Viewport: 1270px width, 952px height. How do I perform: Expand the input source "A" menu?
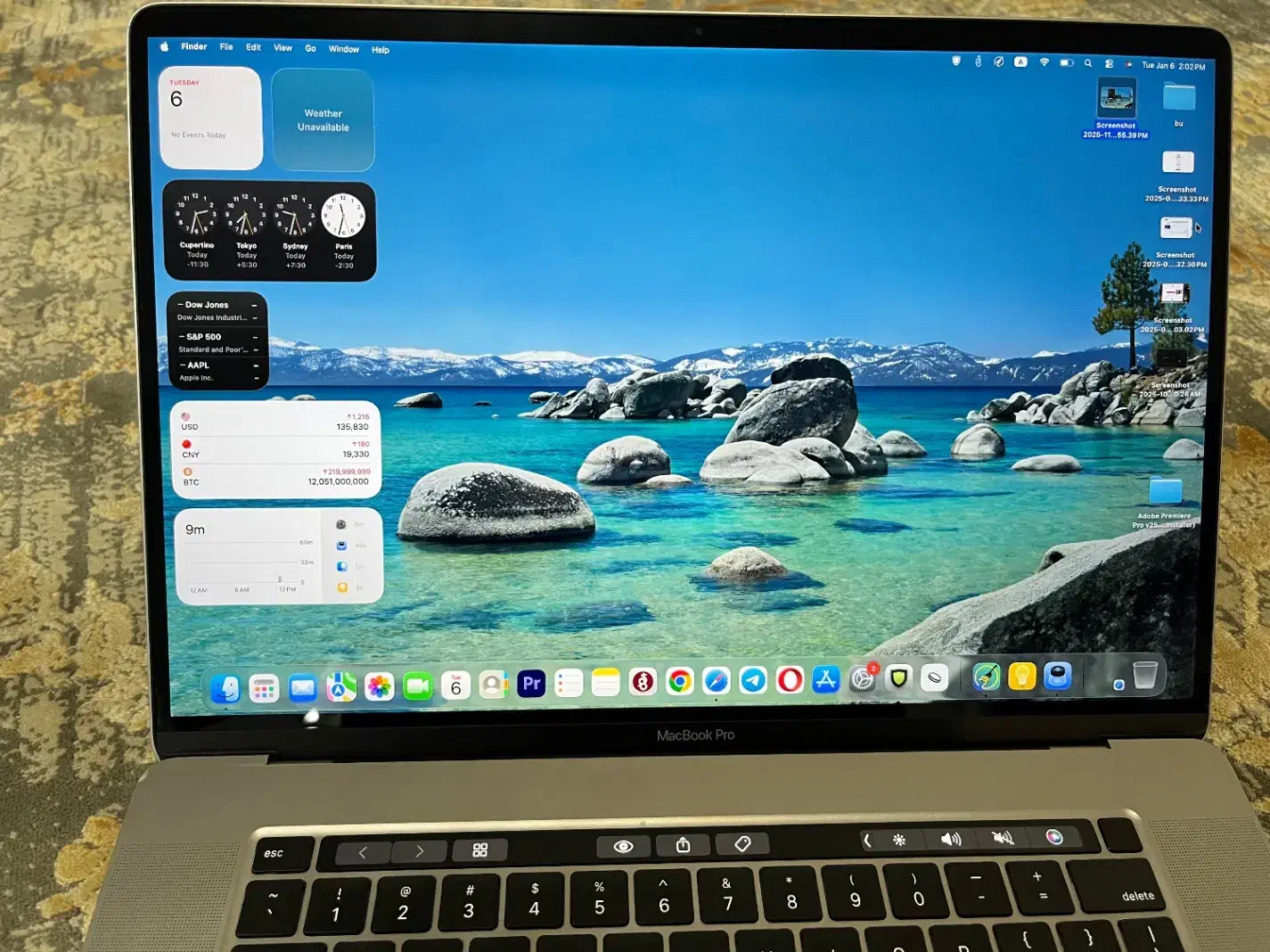pyautogui.click(x=1020, y=62)
